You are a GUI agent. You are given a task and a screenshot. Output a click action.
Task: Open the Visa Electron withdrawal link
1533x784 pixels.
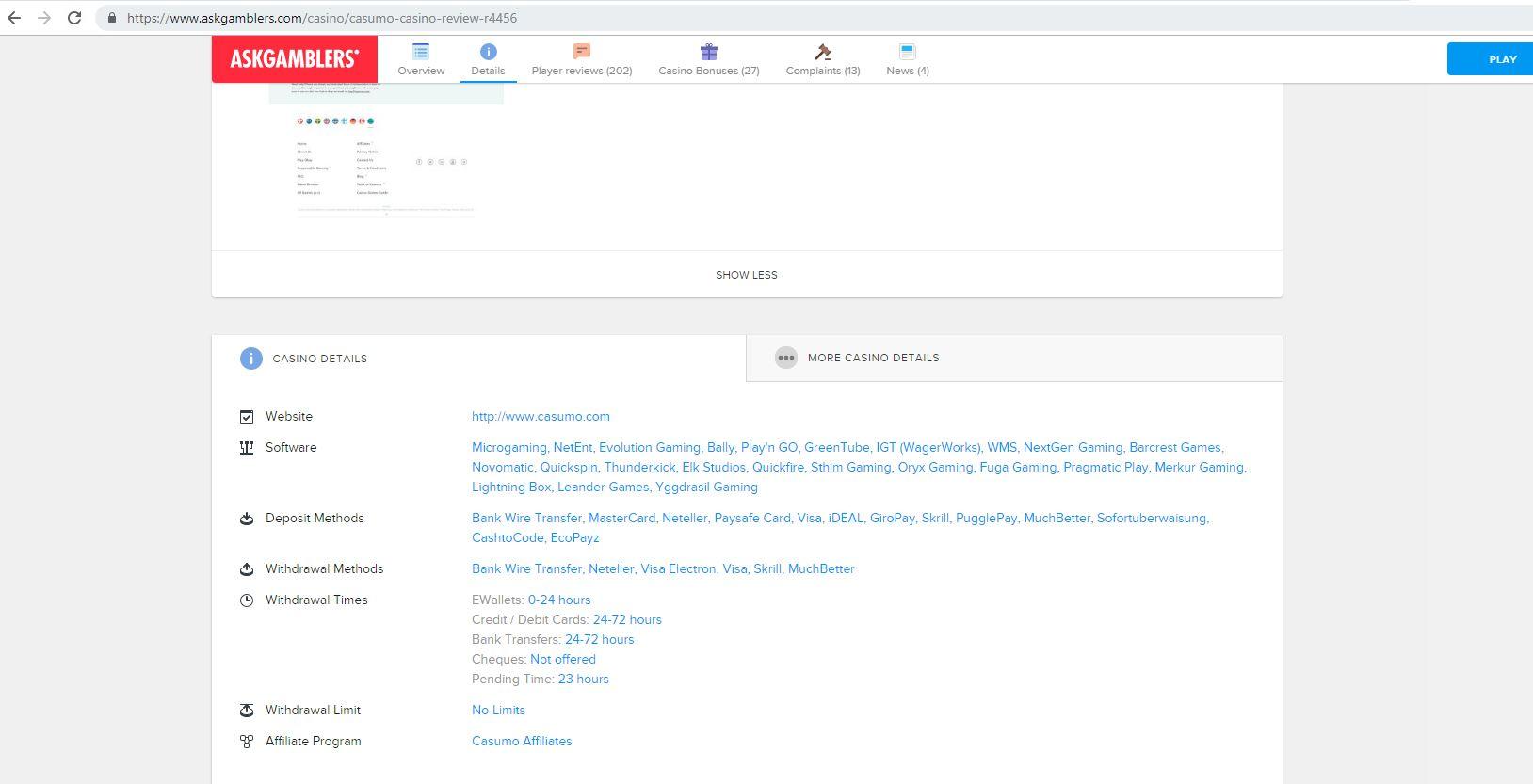(678, 568)
